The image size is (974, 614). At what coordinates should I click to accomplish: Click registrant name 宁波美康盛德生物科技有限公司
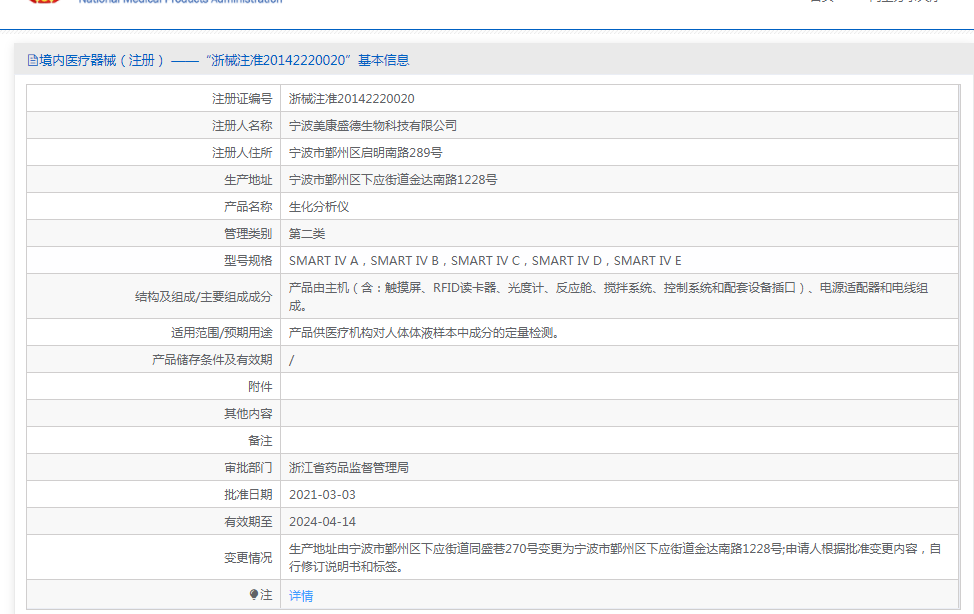[x=373, y=126]
